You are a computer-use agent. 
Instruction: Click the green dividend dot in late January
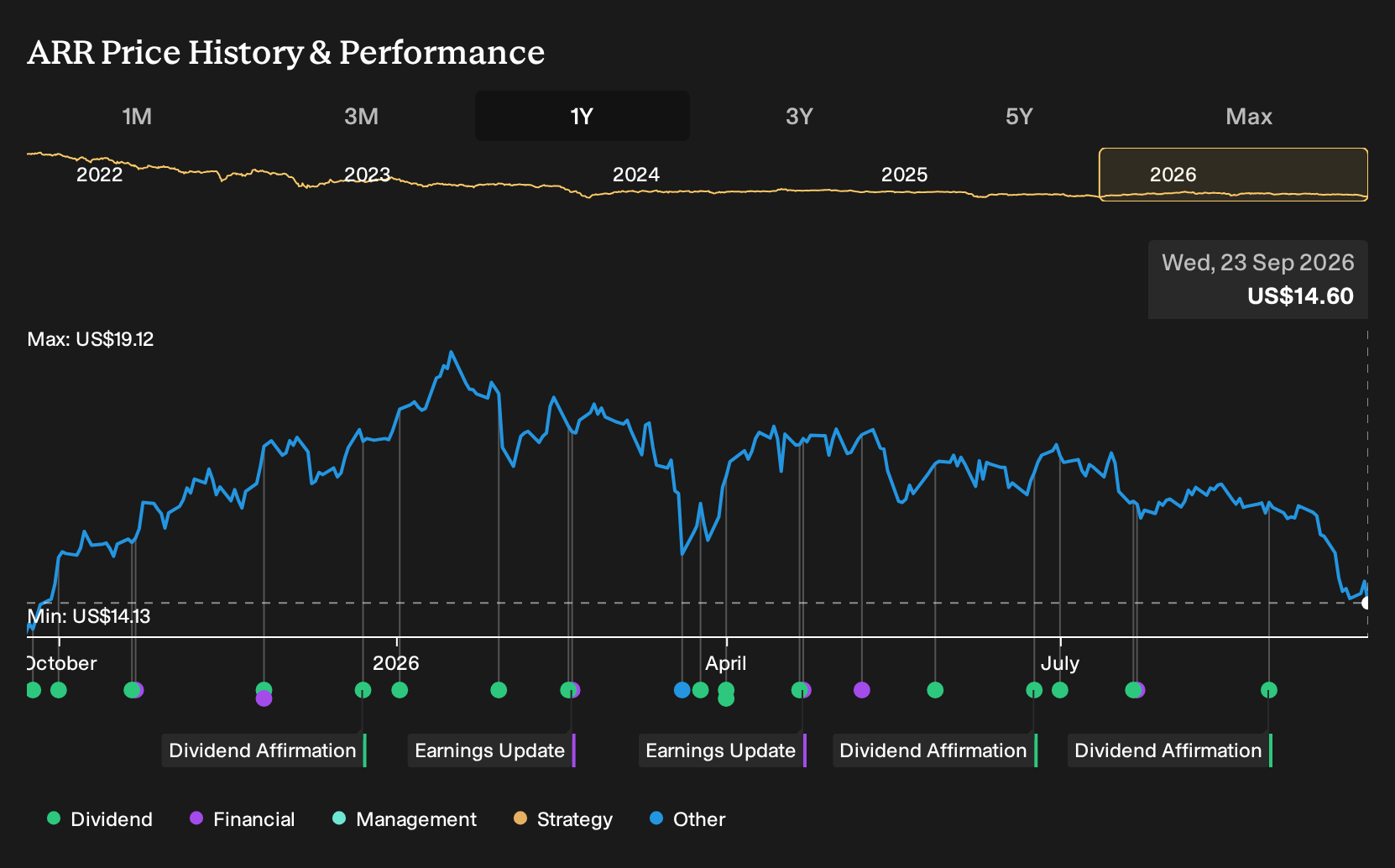point(499,690)
